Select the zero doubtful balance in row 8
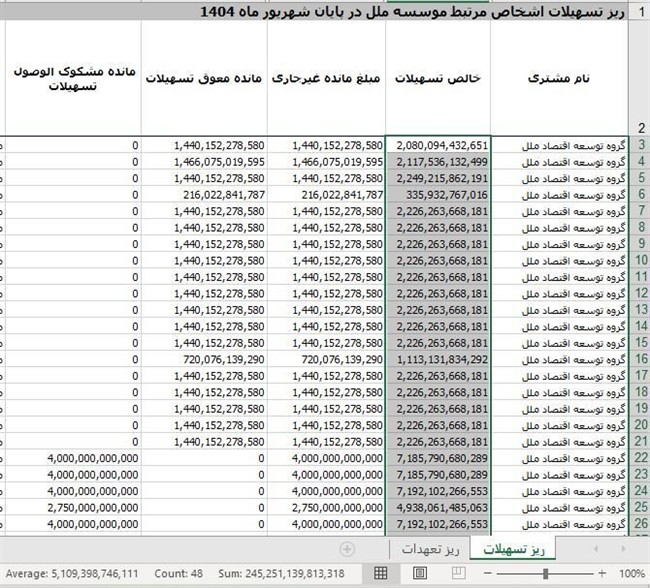This screenshot has width=650, height=588. [73, 228]
